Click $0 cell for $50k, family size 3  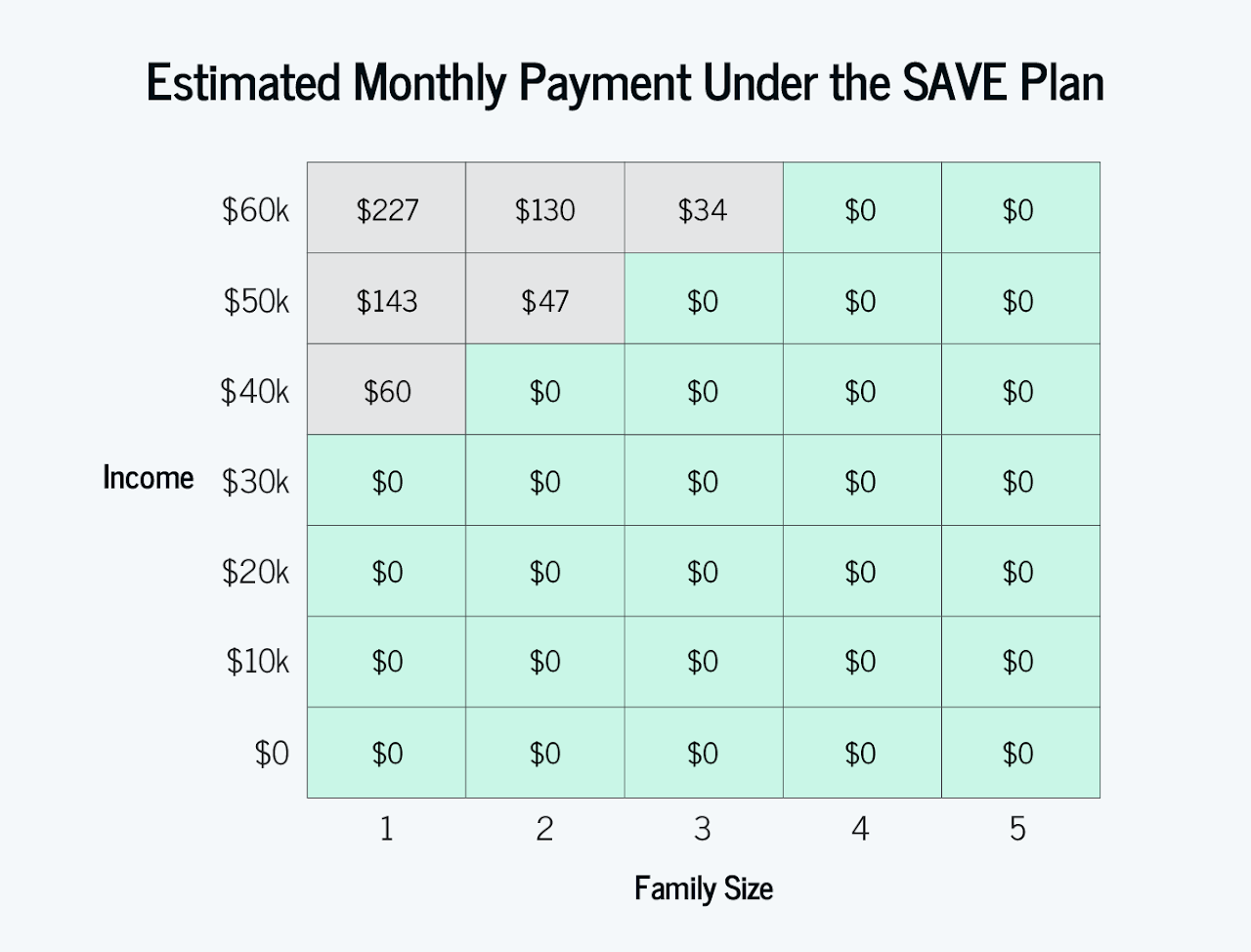[703, 300]
